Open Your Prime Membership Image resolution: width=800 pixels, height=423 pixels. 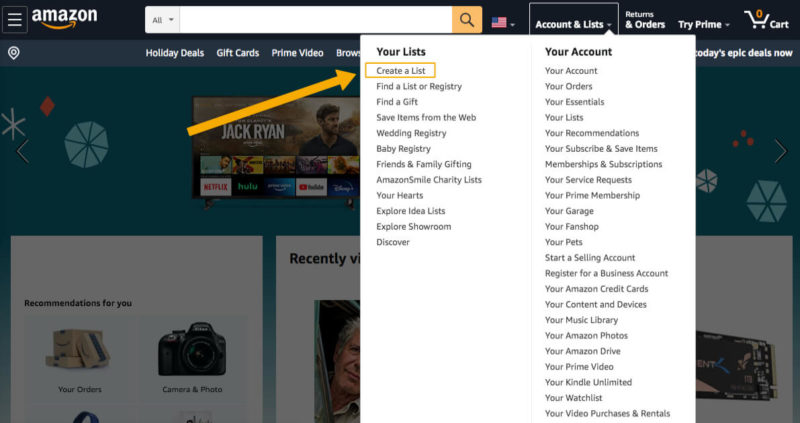click(x=592, y=195)
